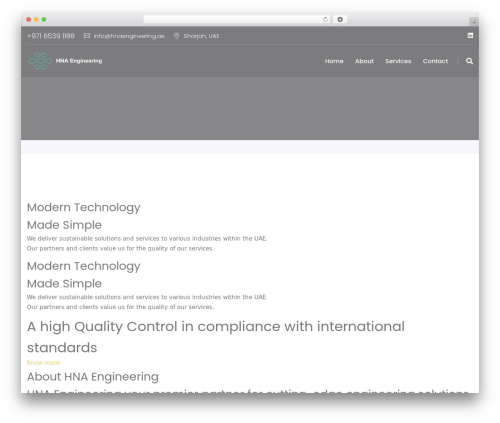Image resolution: width=500 pixels, height=423 pixels.
Task: Click the browser extension icon beside address bar
Action: click(340, 19)
